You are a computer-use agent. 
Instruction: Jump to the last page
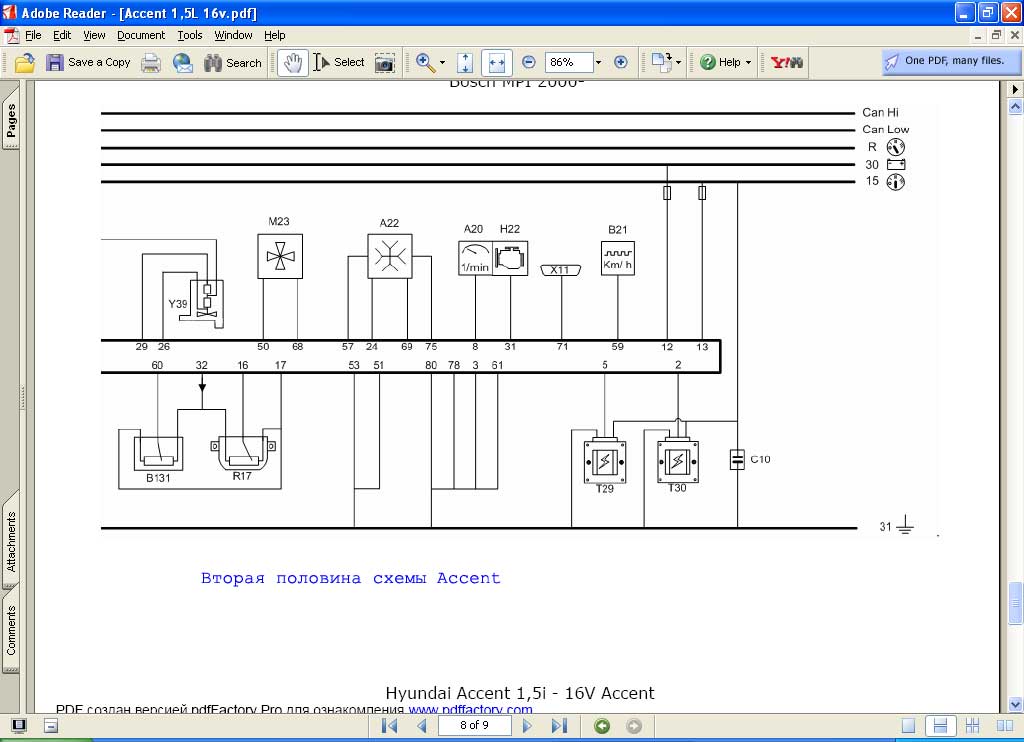(x=559, y=726)
